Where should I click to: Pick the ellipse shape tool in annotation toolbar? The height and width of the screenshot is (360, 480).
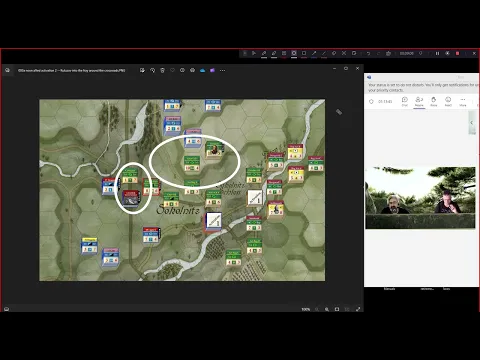pos(294,53)
